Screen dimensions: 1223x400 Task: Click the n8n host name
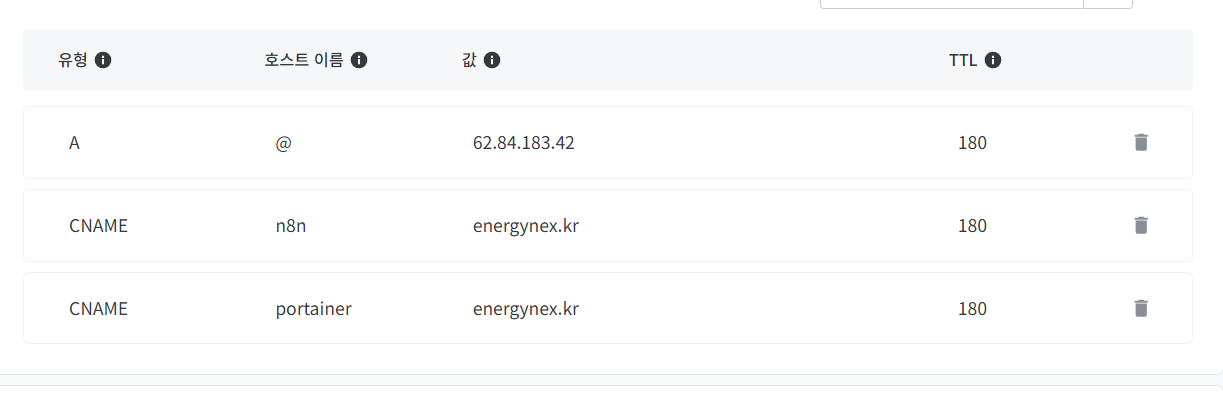(289, 226)
